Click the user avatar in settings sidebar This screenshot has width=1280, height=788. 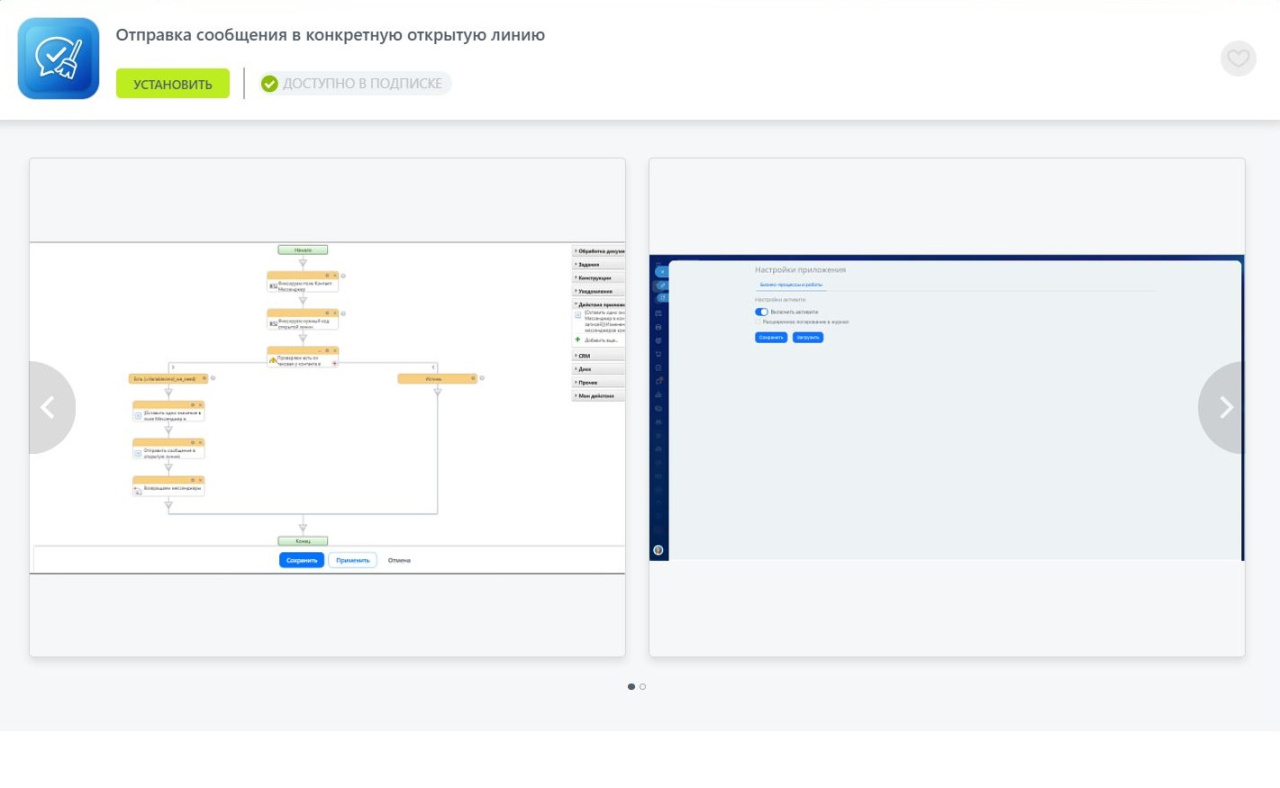(658, 550)
